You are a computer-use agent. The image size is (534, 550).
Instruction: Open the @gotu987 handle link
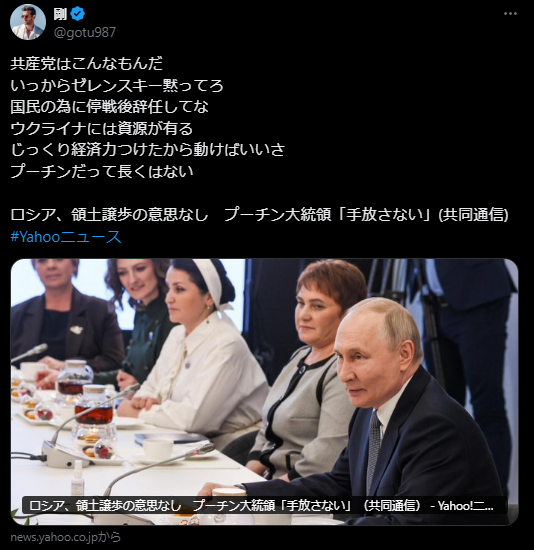[x=85, y=32]
